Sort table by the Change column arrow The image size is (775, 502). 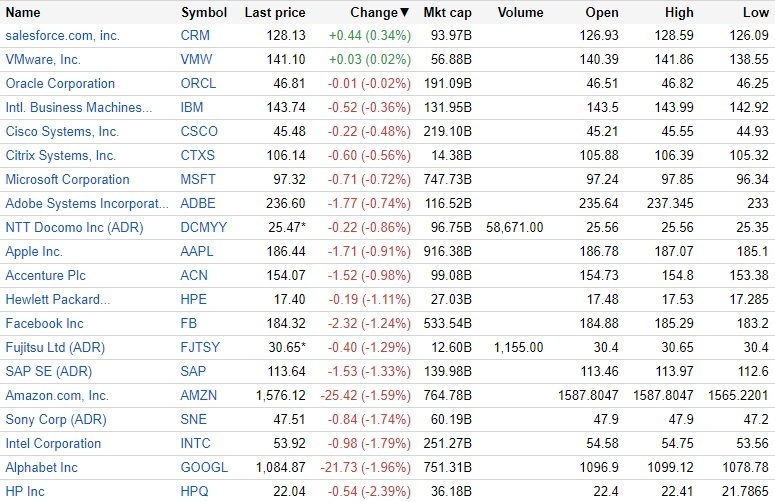point(405,13)
